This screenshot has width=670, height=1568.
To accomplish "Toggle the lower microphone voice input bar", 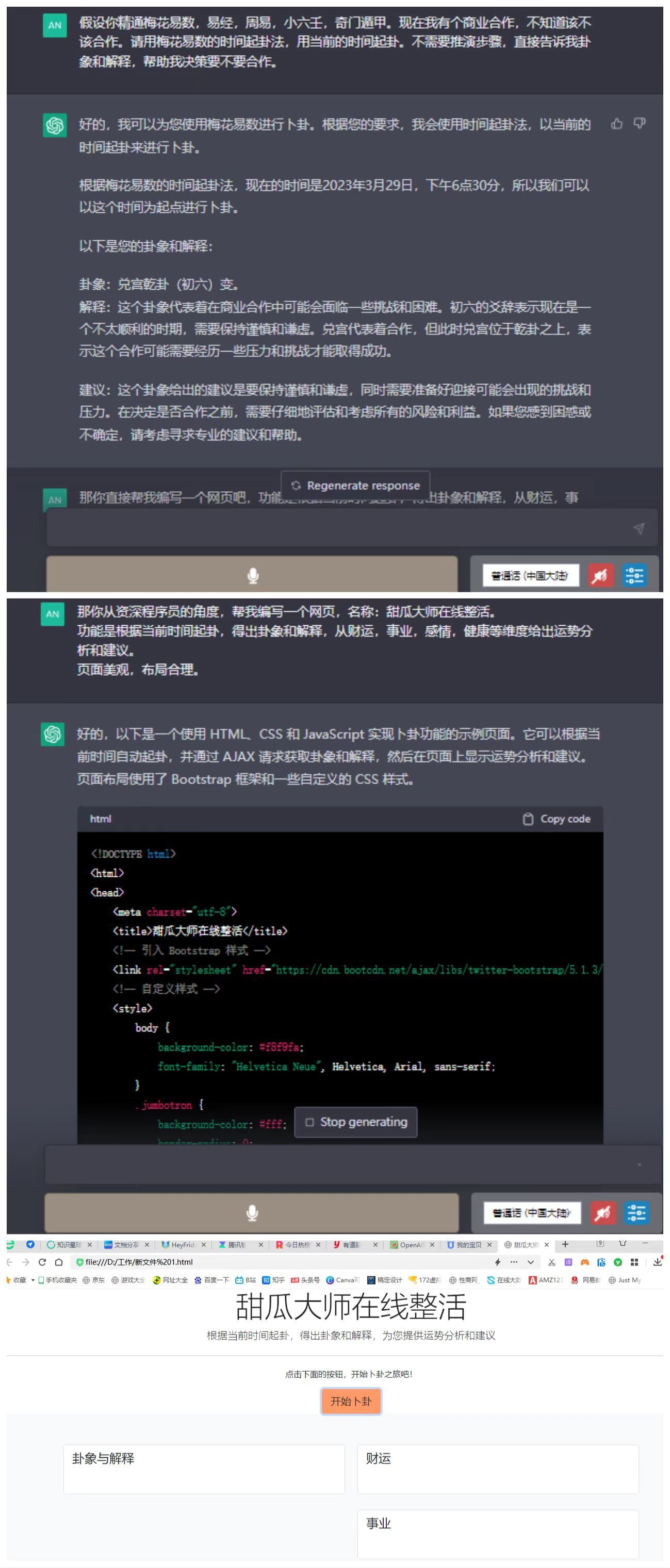I will click(x=252, y=1212).
